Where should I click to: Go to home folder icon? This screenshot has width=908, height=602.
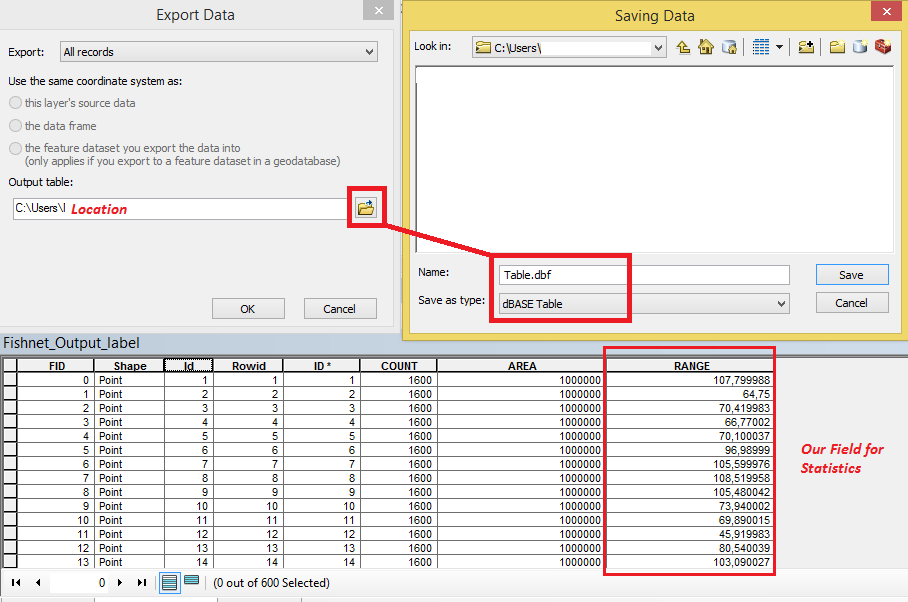(x=706, y=47)
